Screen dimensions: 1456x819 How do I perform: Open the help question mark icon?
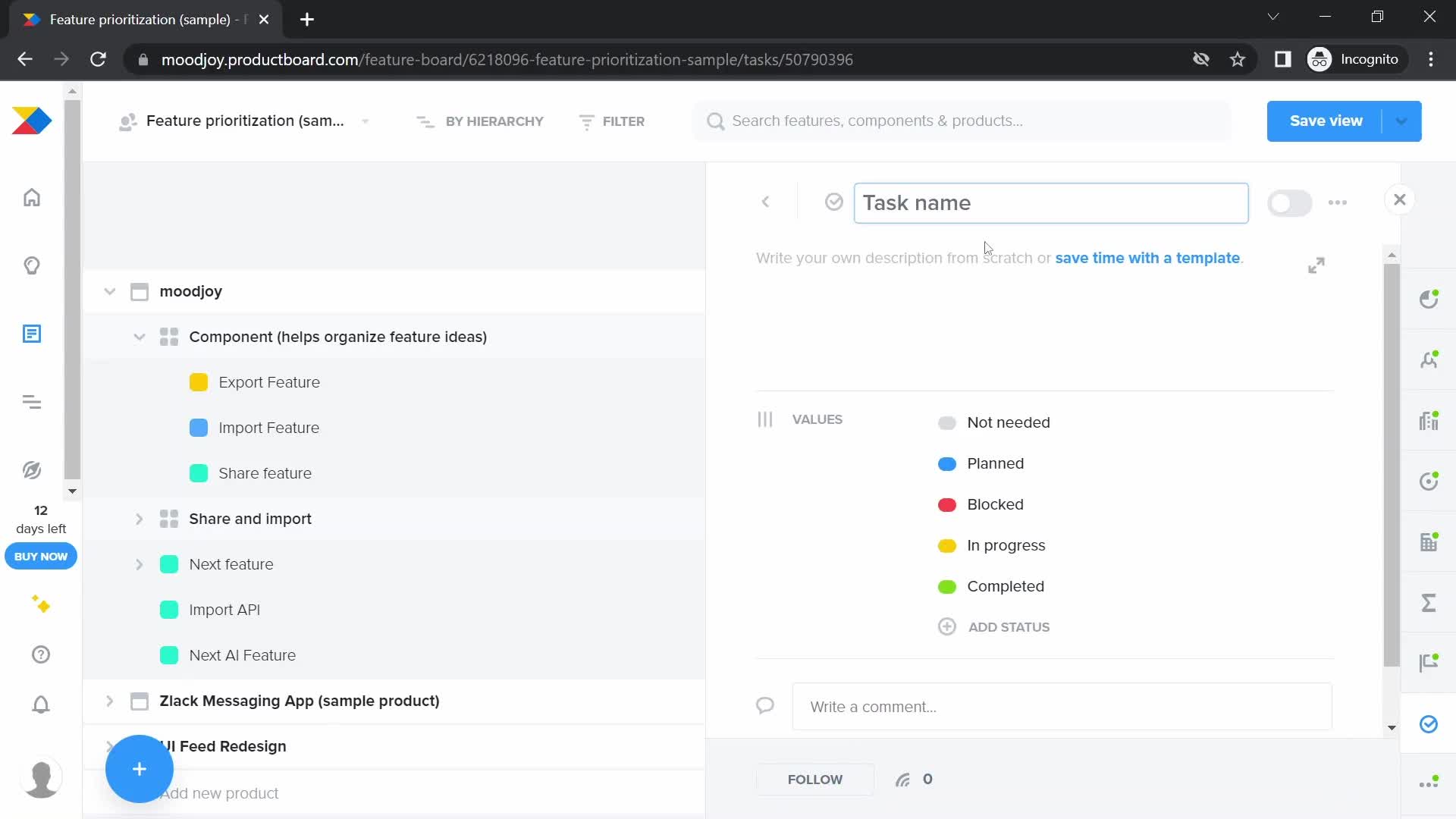coord(41,654)
